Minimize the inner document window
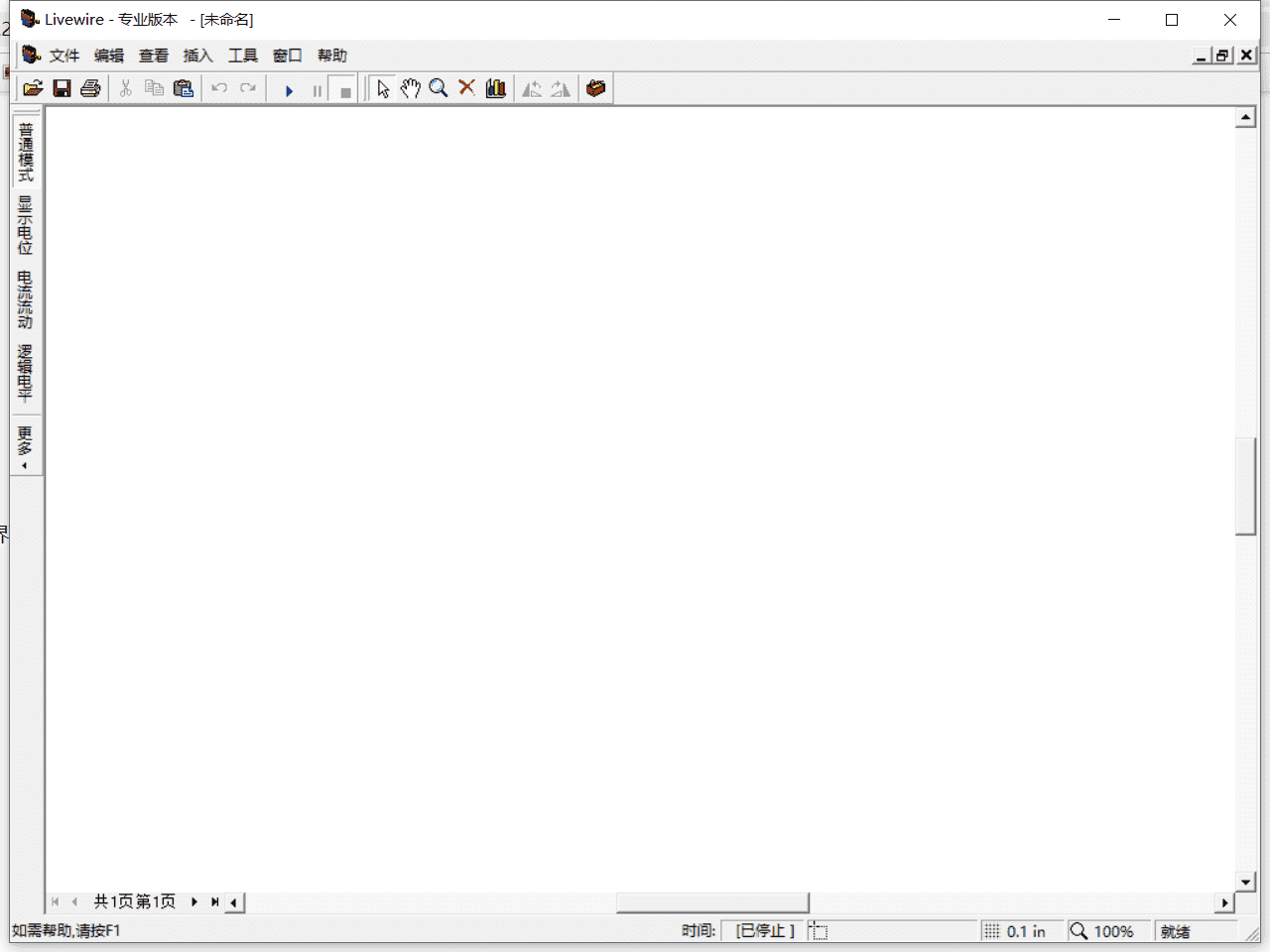 coord(1202,56)
